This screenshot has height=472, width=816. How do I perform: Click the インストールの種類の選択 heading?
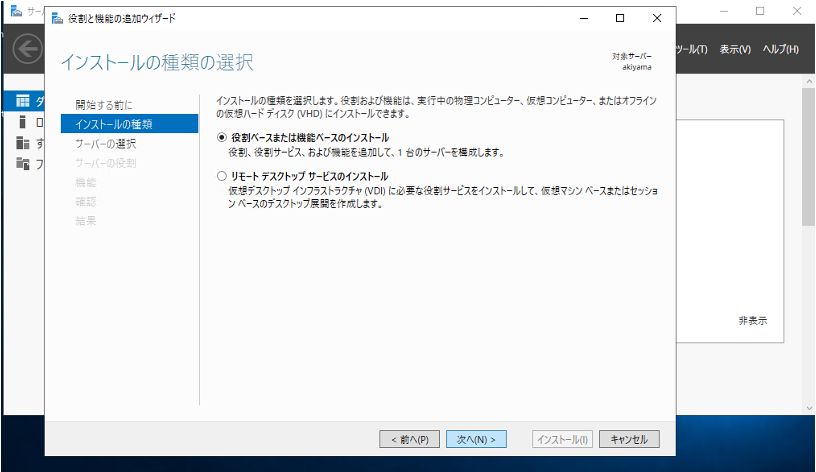[x=157, y=62]
